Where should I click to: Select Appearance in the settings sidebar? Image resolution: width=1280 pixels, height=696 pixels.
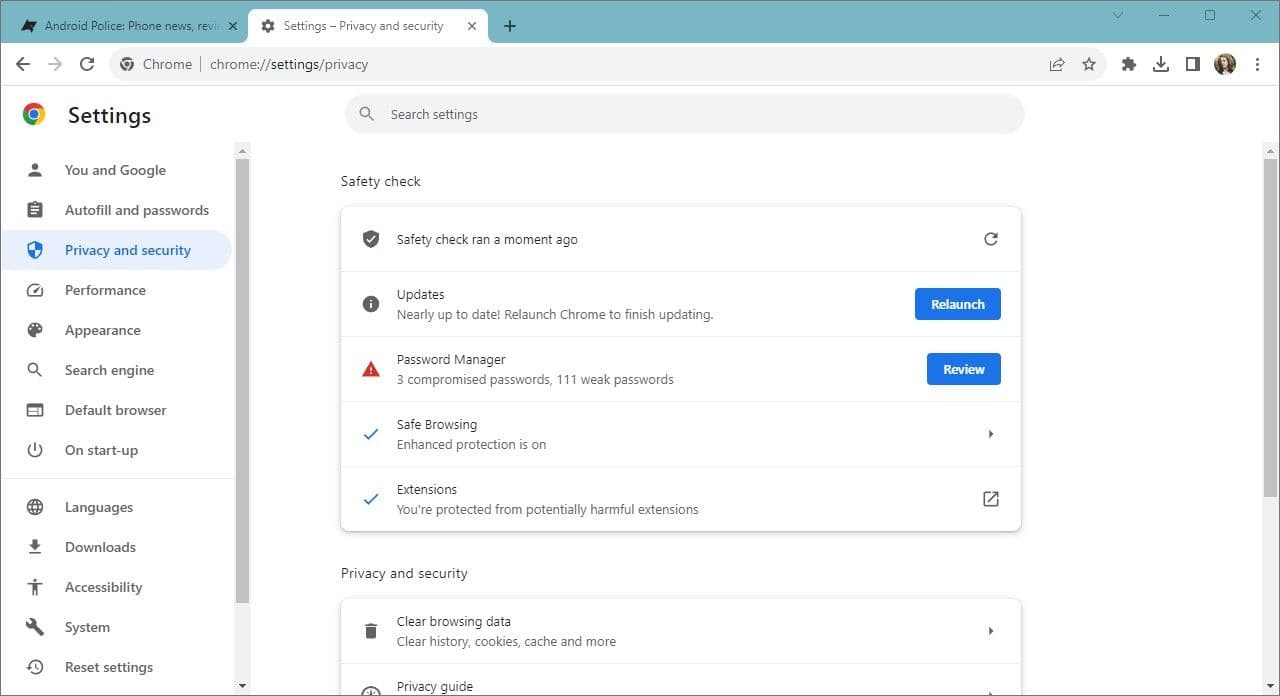102,330
